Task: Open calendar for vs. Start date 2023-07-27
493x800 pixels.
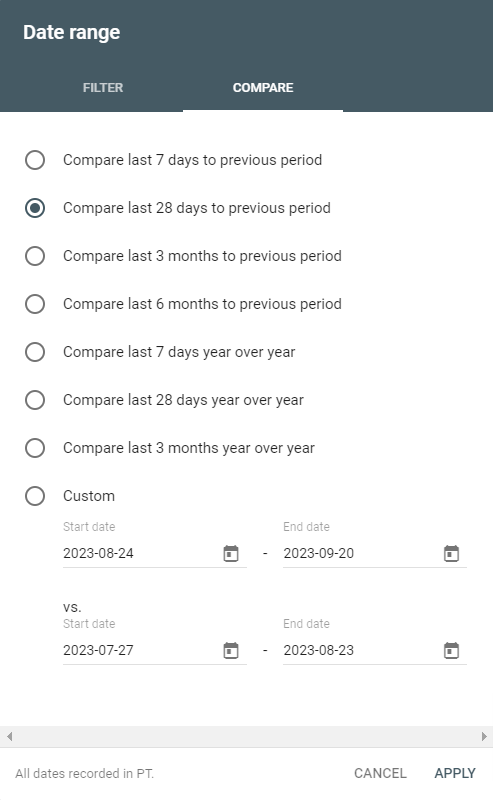Action: tap(231, 650)
